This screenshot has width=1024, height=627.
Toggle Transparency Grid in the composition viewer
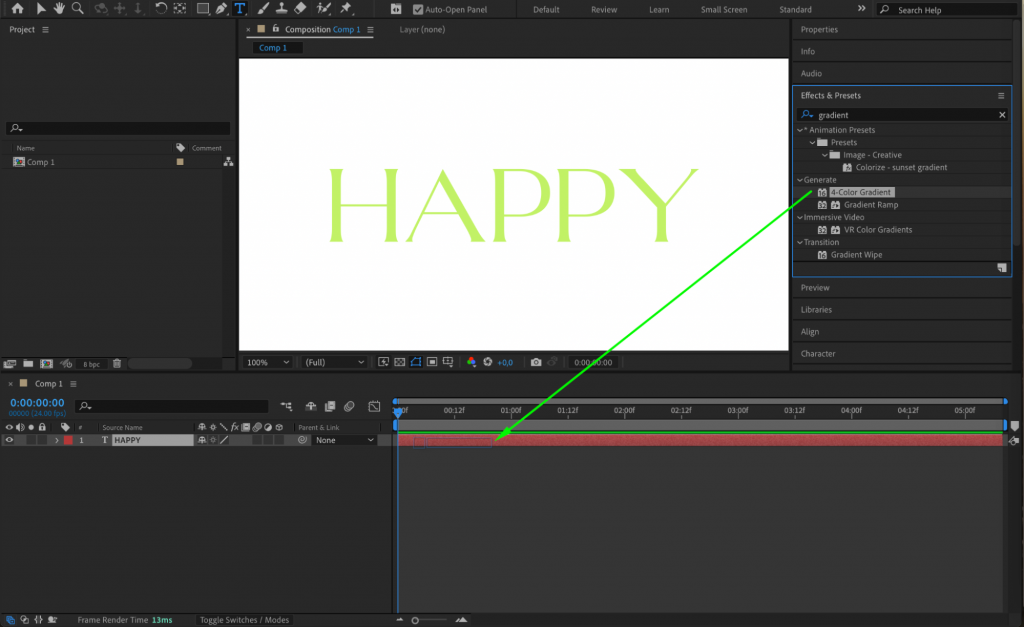[x=399, y=362]
